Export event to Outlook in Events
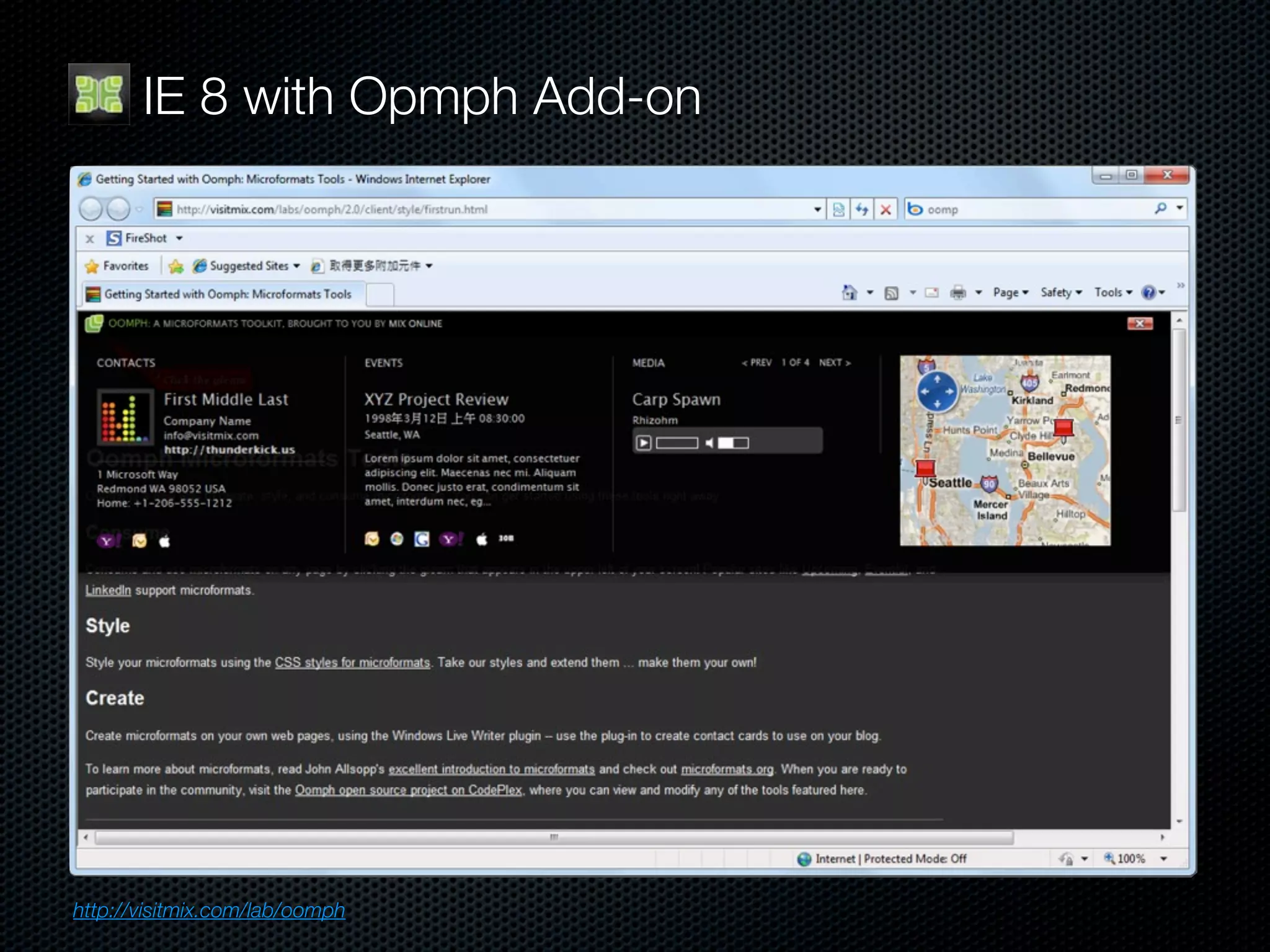The image size is (1270, 952). [371, 539]
